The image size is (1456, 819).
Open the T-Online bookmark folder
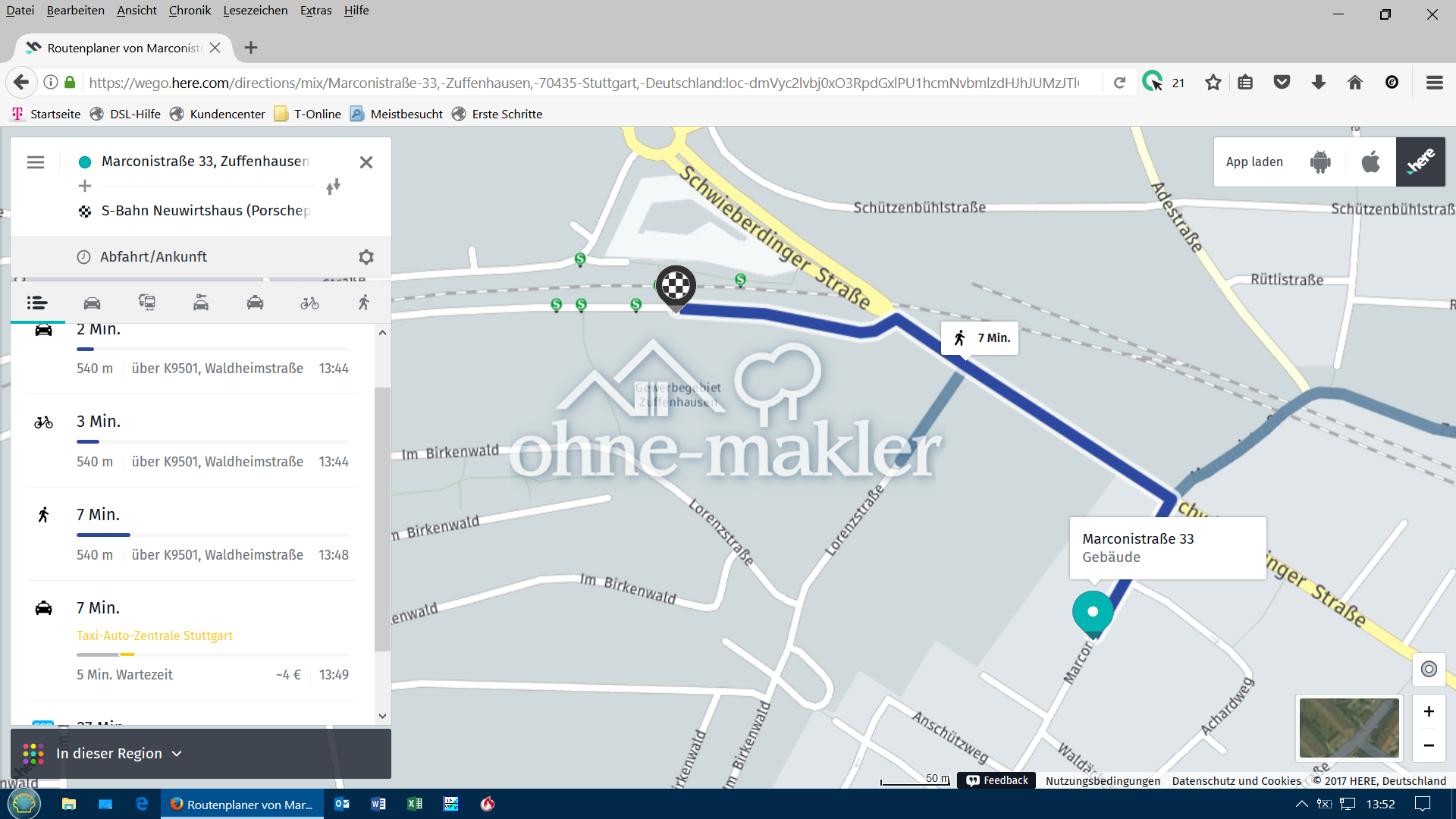(x=308, y=114)
